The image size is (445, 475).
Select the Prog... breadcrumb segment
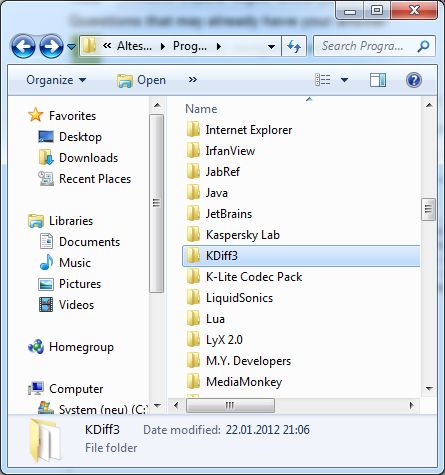[x=190, y=46]
